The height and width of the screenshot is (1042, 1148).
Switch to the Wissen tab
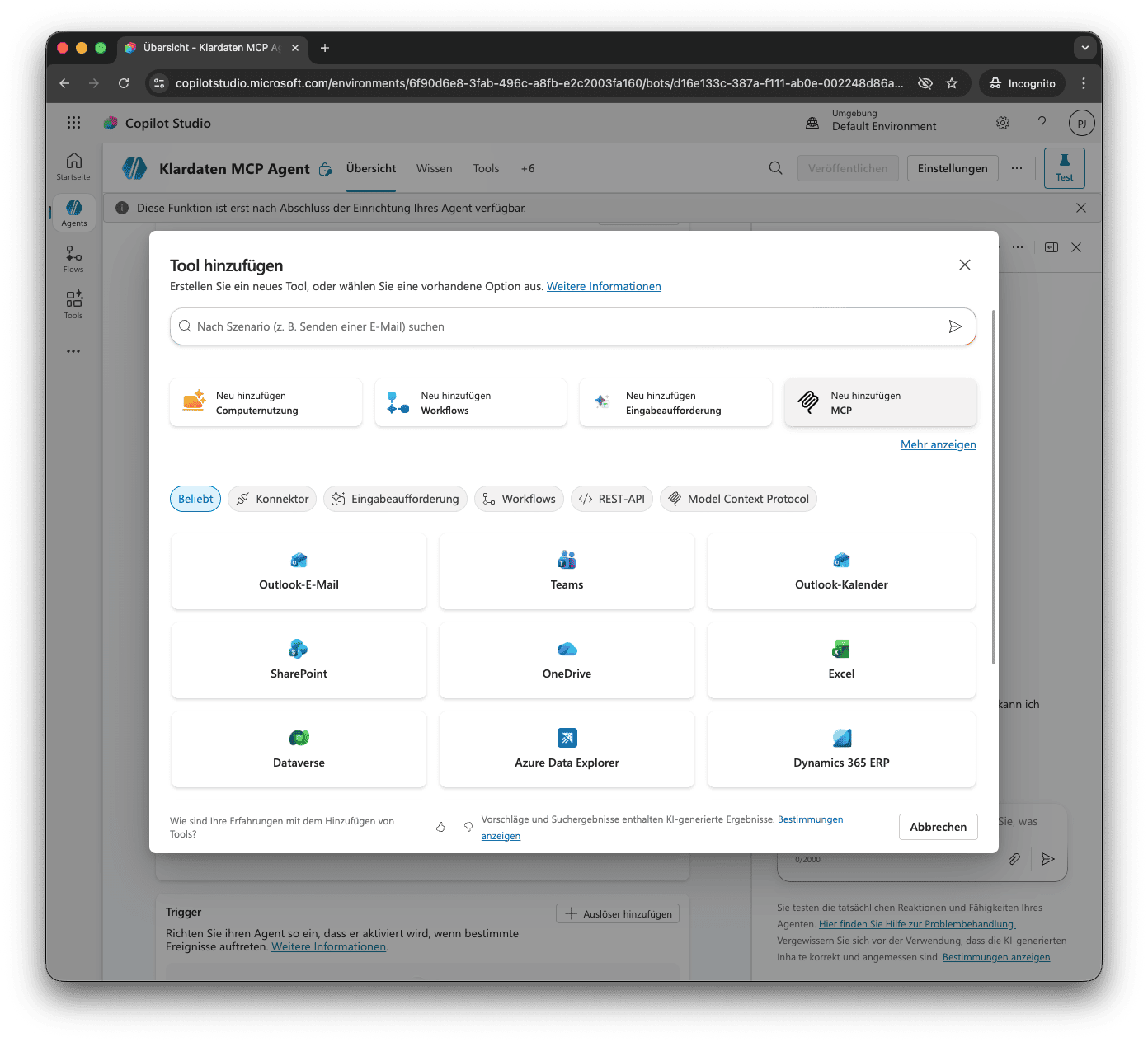(434, 168)
